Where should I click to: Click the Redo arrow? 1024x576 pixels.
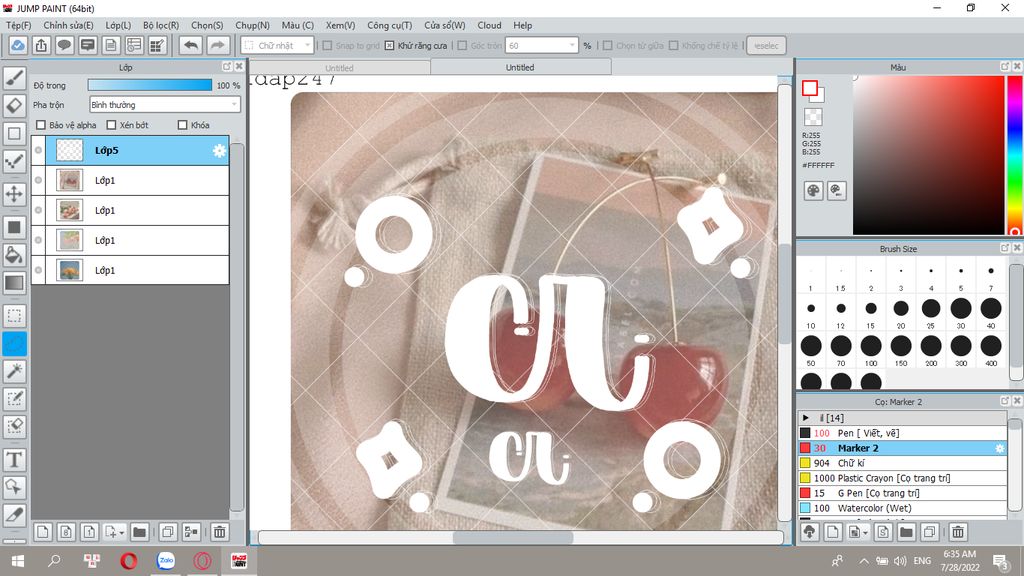(218, 46)
